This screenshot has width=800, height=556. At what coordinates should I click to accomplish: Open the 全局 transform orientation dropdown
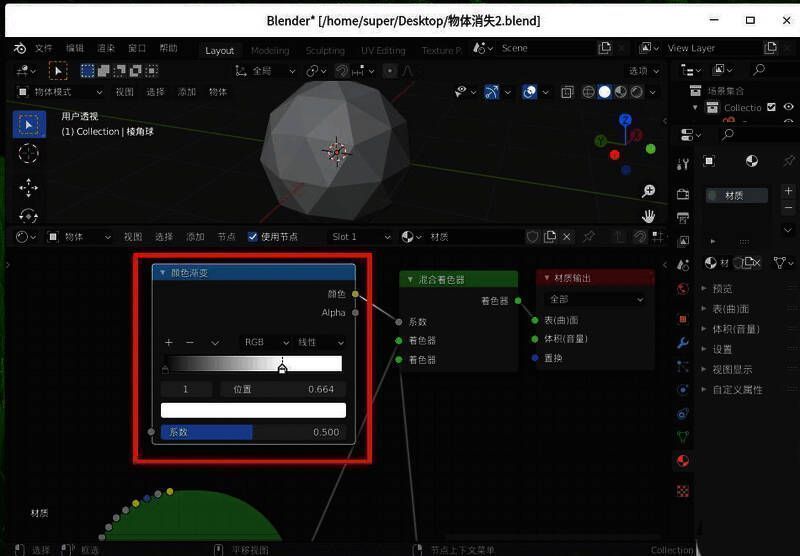click(265, 71)
